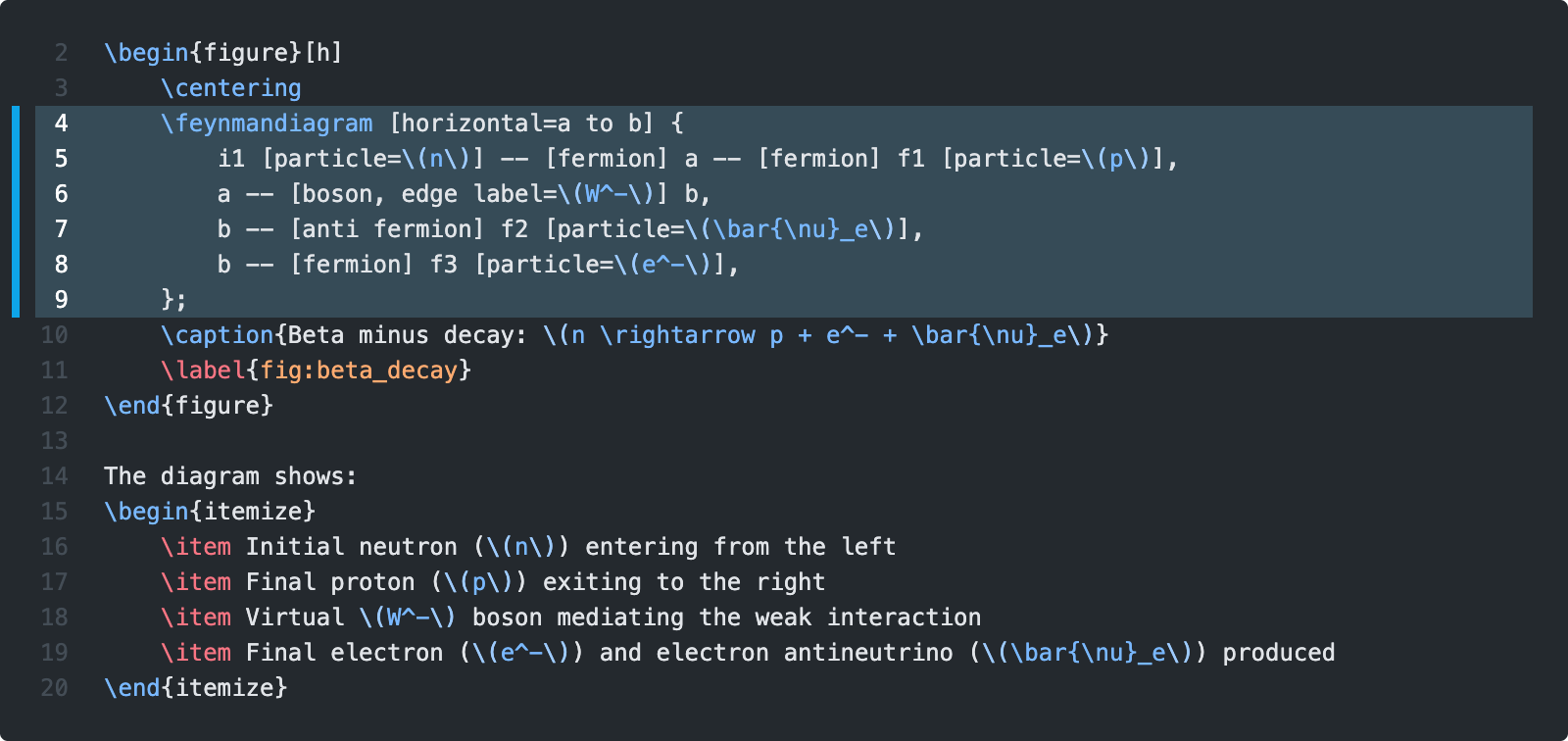The height and width of the screenshot is (741, 1568).
Task: Click the \end{figure} line
Action: pos(189,406)
